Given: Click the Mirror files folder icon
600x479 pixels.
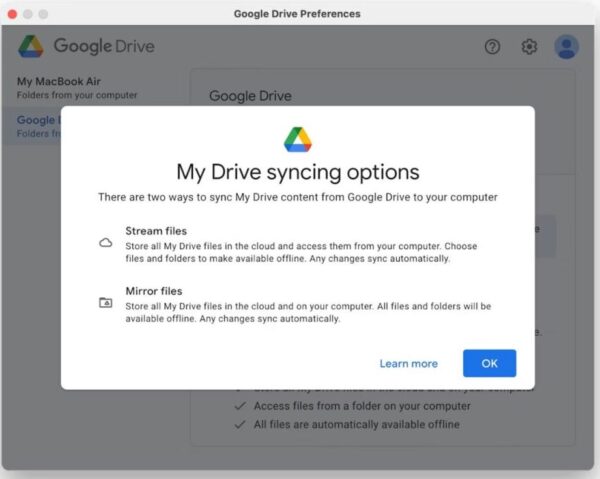Looking at the screenshot, I should tap(106, 302).
